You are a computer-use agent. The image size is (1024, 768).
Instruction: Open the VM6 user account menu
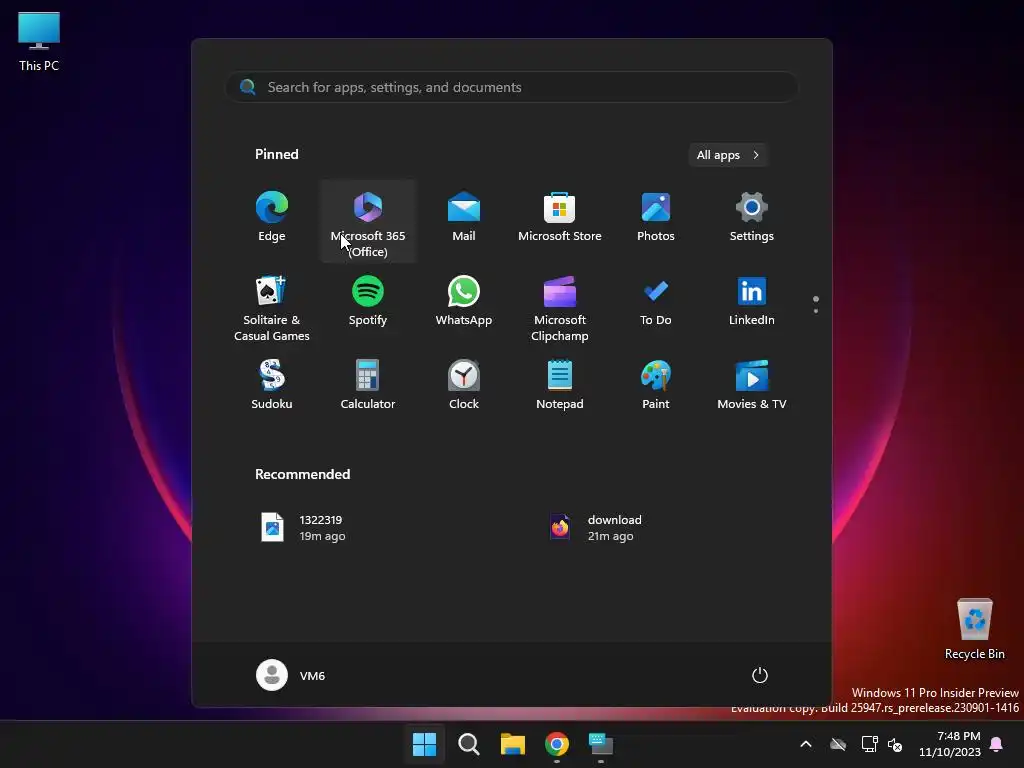291,675
